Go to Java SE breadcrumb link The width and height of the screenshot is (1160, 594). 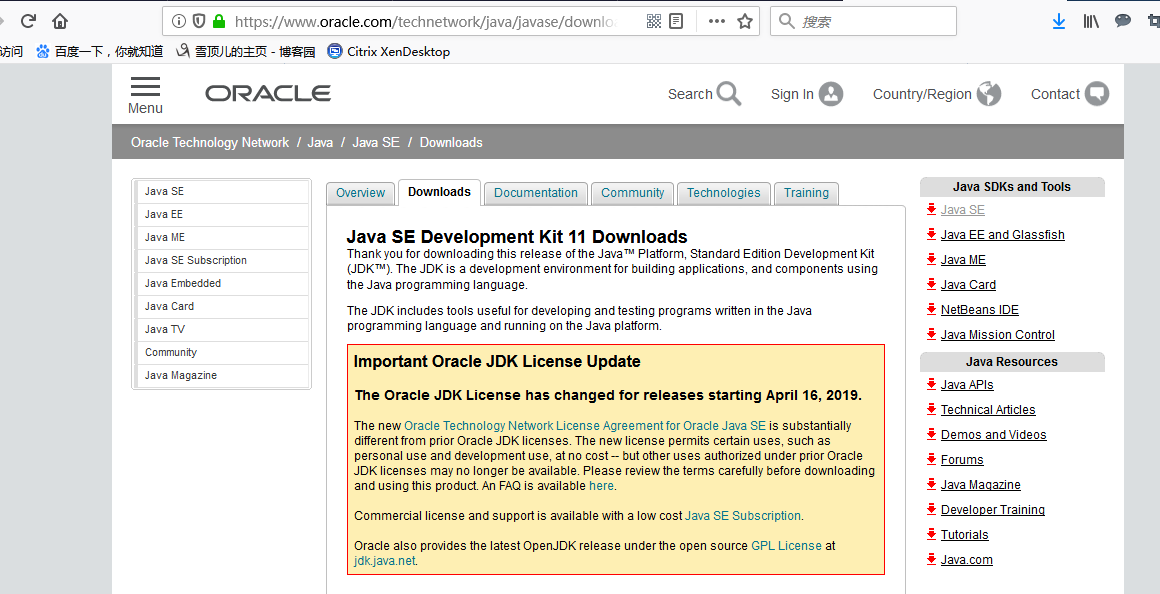[376, 142]
